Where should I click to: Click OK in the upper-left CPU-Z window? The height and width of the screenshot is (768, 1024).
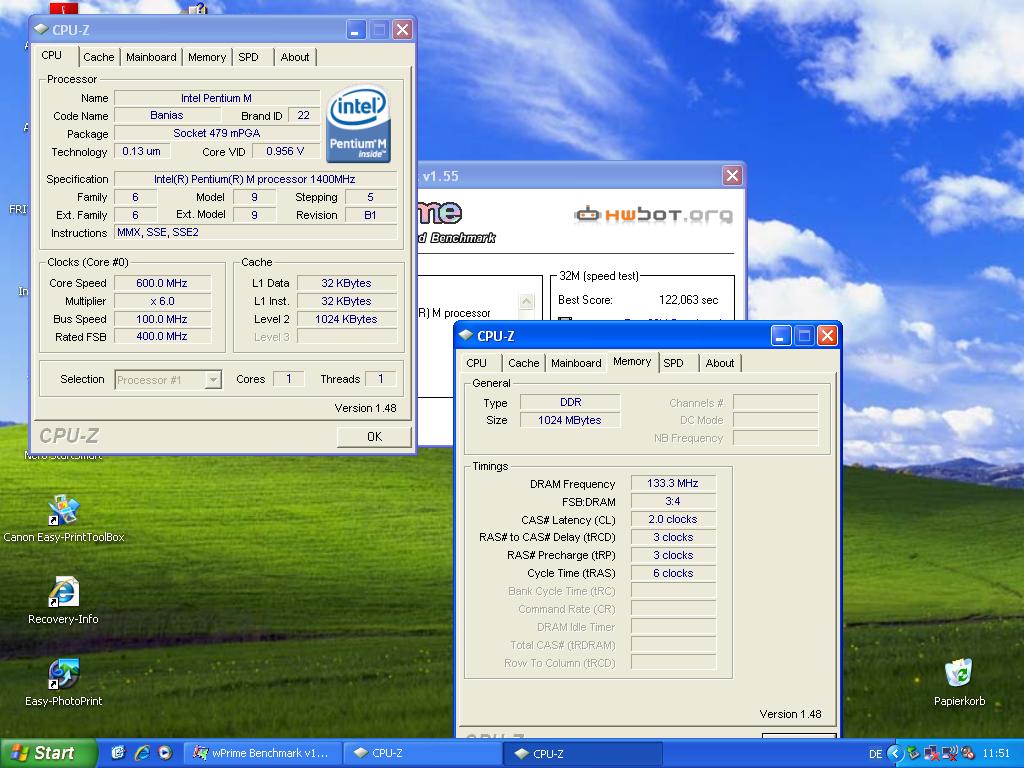coord(374,436)
